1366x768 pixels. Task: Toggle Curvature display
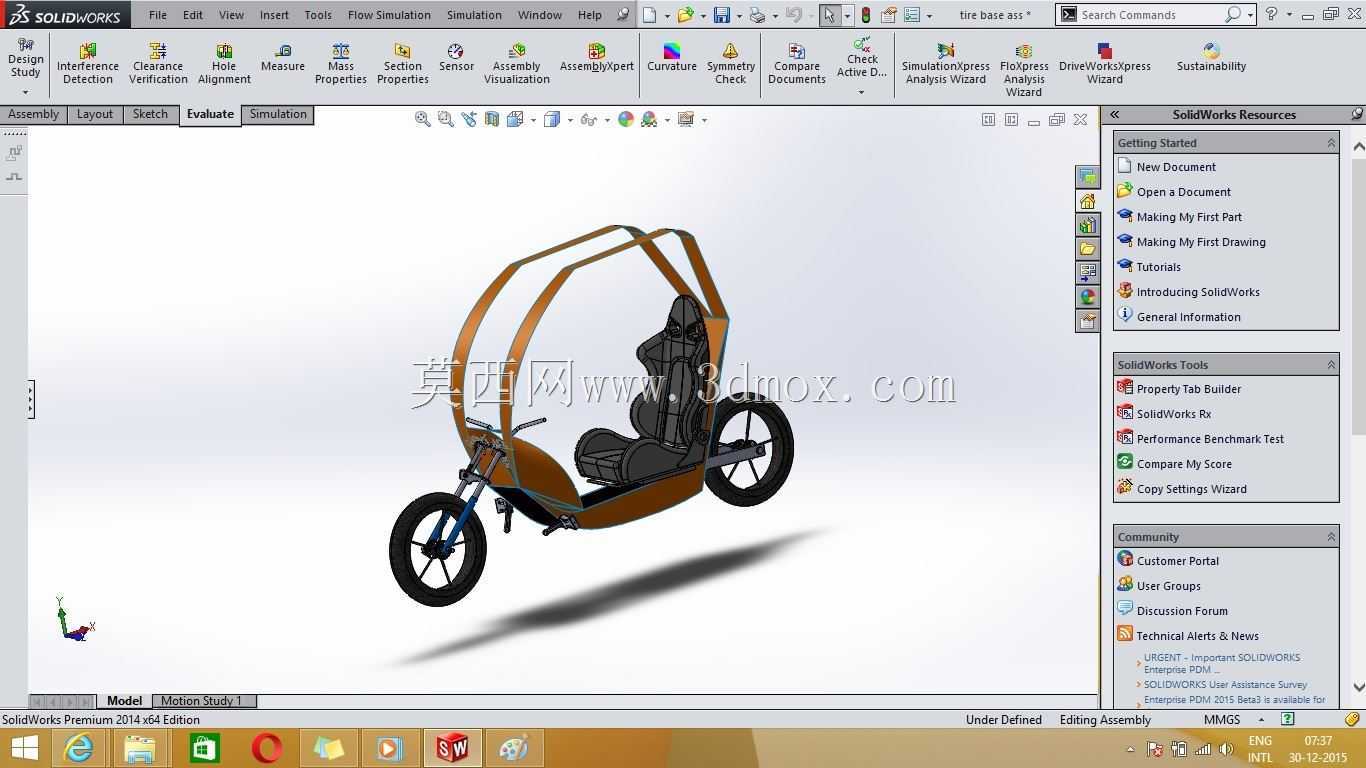coord(672,58)
